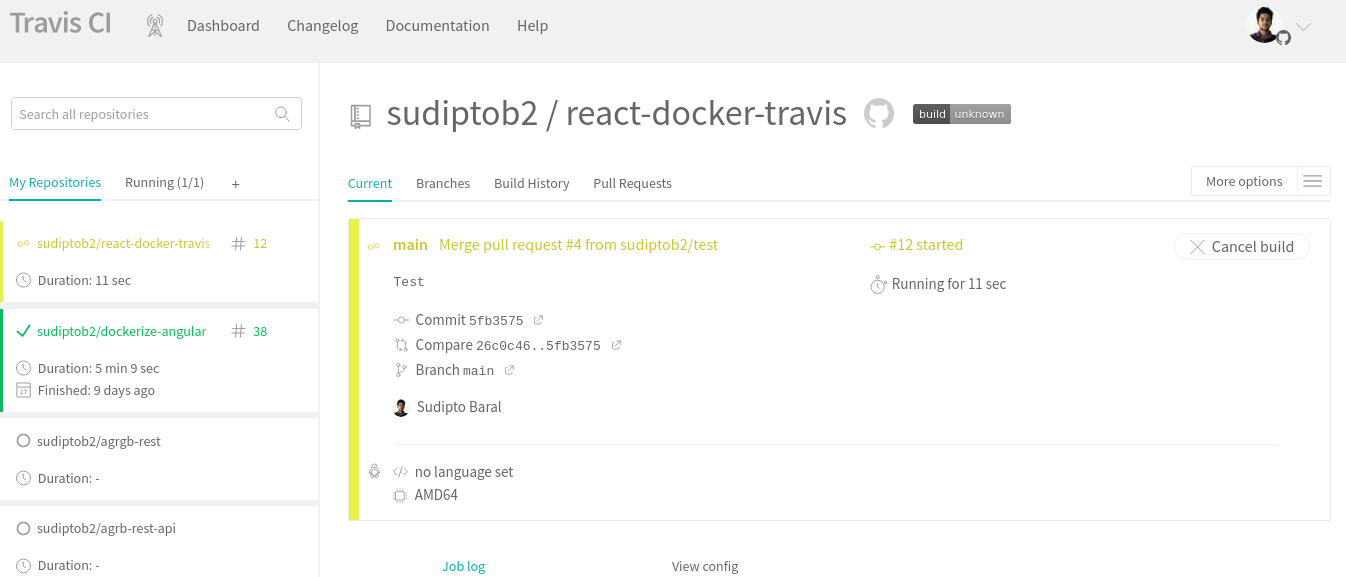Click the broadcast notifications icon in top navbar

(x=155, y=25)
